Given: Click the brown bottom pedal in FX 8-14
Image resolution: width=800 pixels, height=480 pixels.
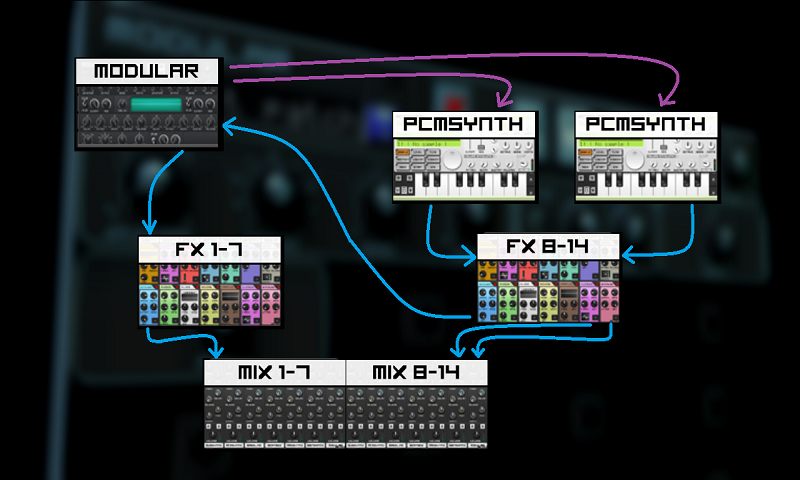Looking at the screenshot, I should coord(568,304).
